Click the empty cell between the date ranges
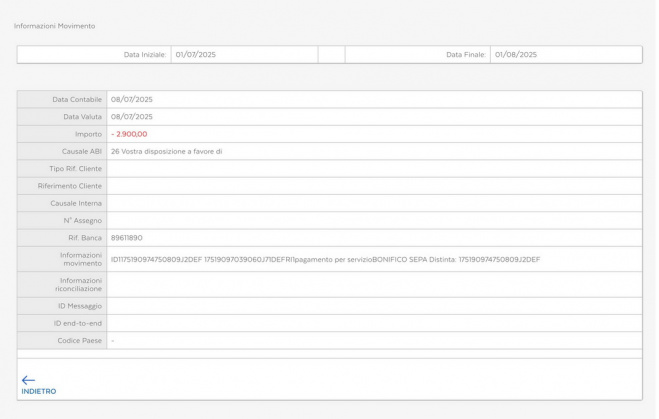The width and height of the screenshot is (659, 419). pos(331,54)
